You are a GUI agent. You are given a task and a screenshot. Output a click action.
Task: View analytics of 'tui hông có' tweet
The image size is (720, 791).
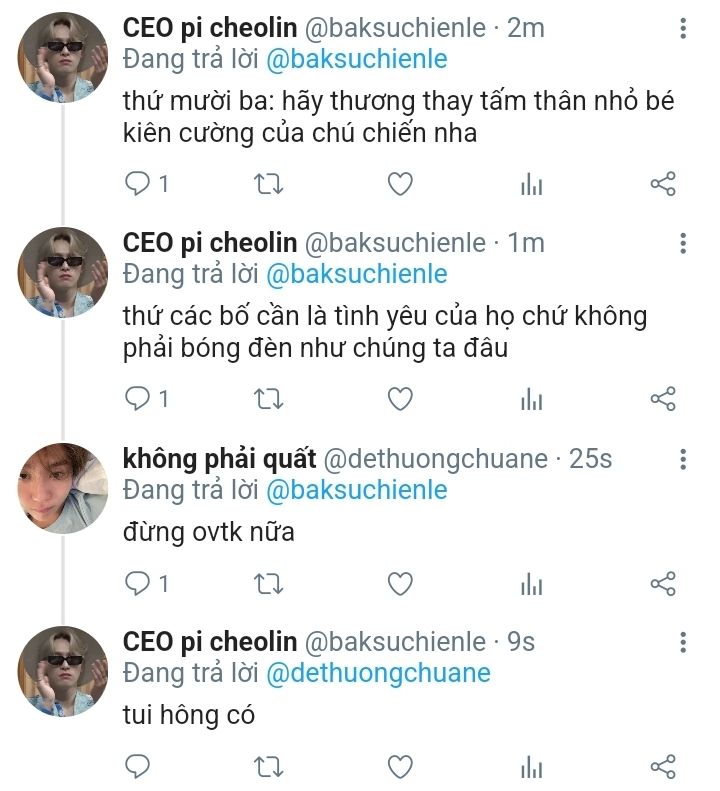[x=532, y=767]
